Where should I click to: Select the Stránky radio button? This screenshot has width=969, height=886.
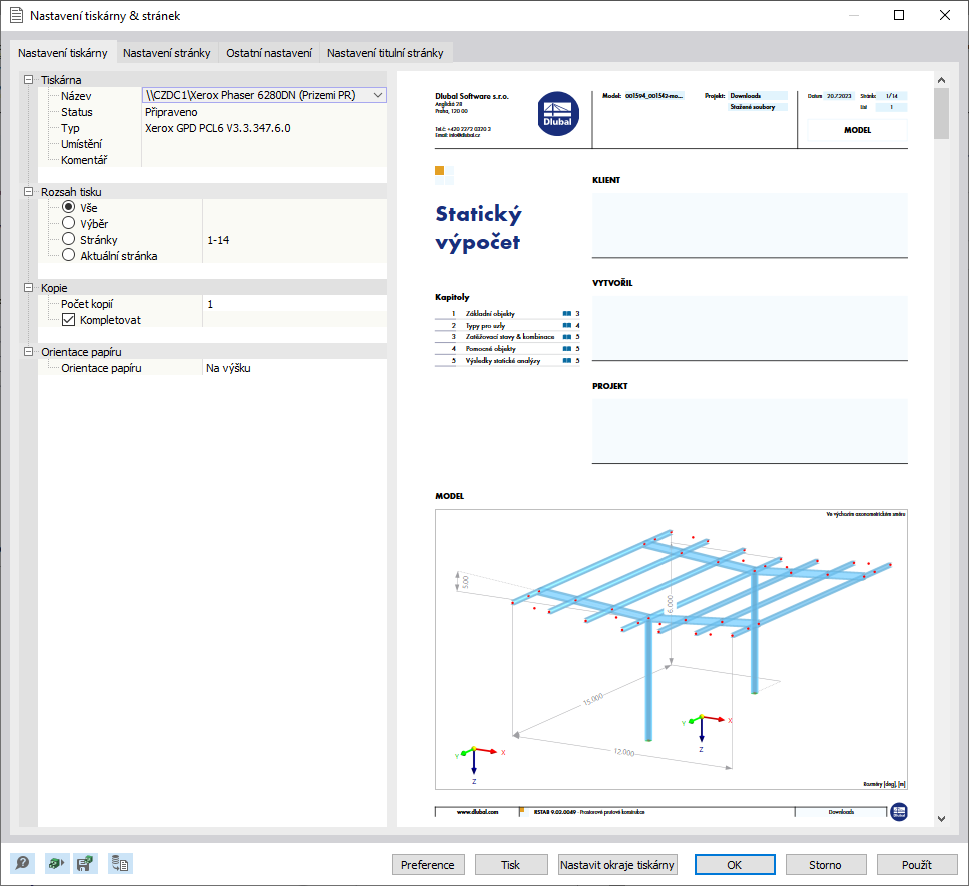[x=69, y=239]
